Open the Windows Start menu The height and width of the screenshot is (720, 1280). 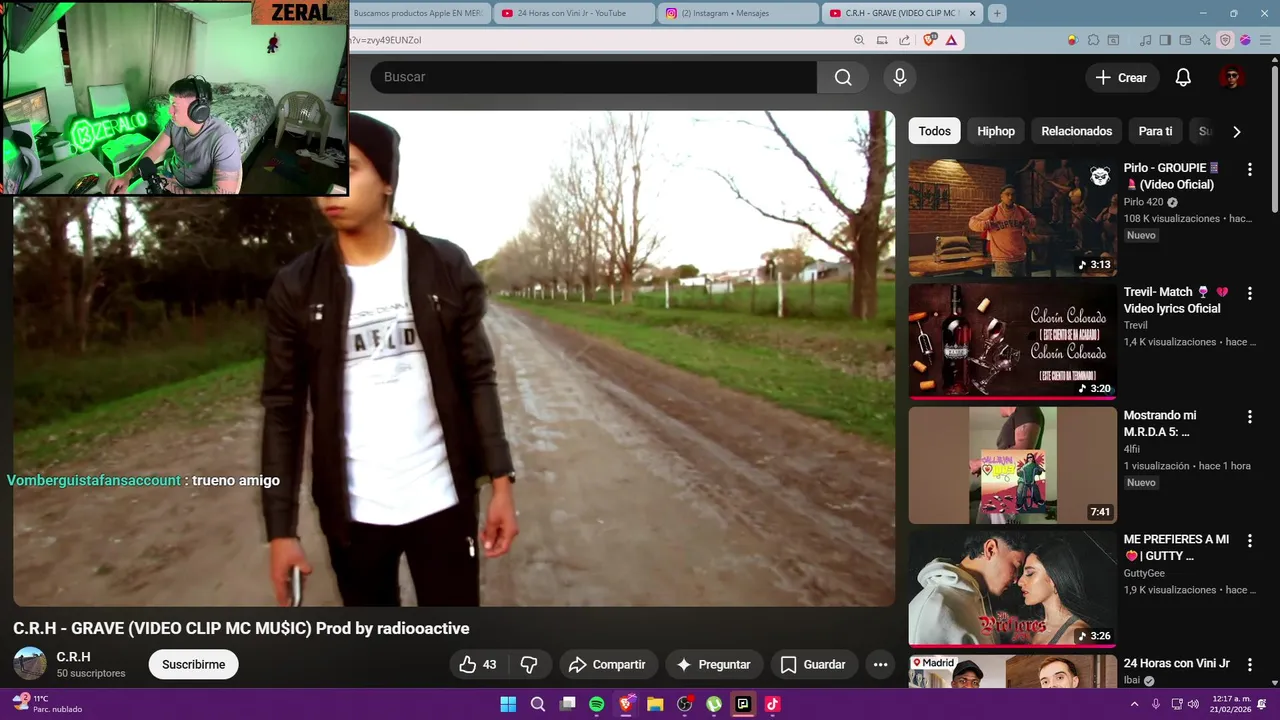(x=508, y=704)
